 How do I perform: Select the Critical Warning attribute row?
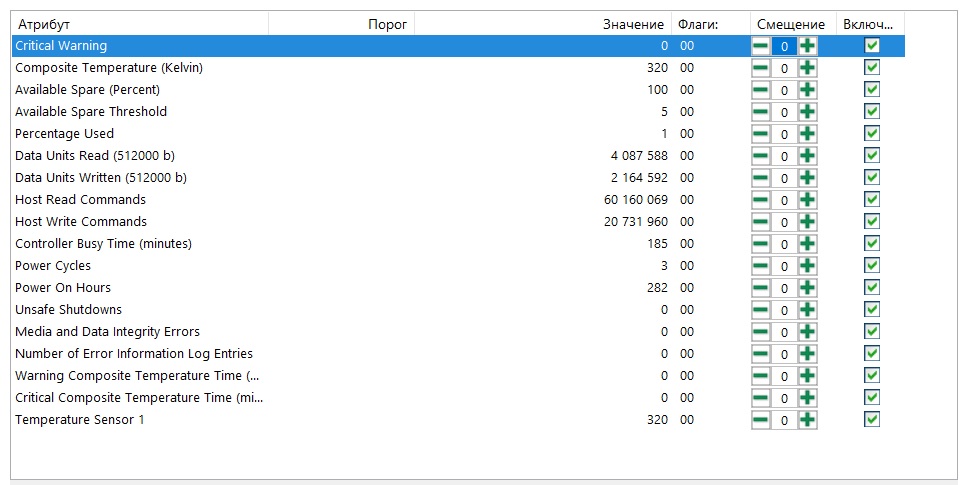458,46
